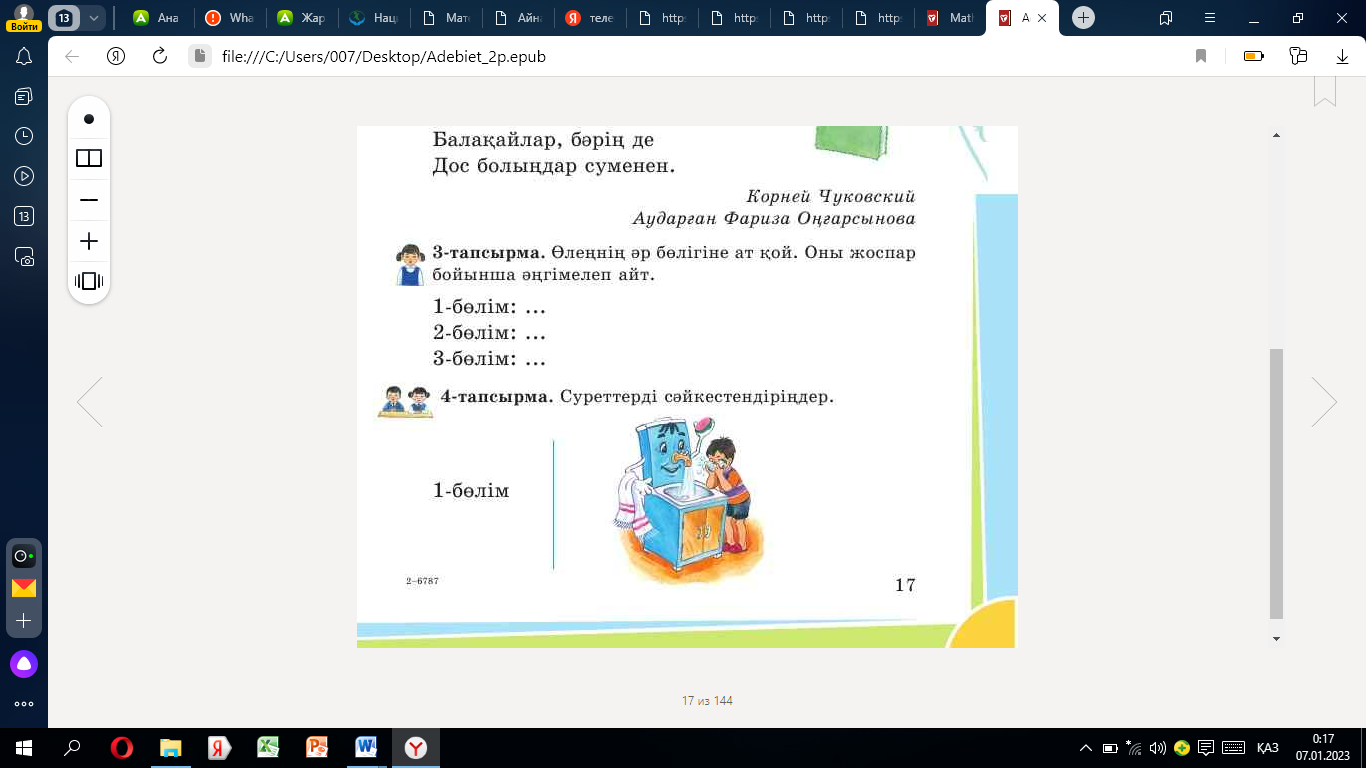The image size is (1366, 768).
Task: Switch to the "Ана" tab
Action: pyautogui.click(x=155, y=18)
